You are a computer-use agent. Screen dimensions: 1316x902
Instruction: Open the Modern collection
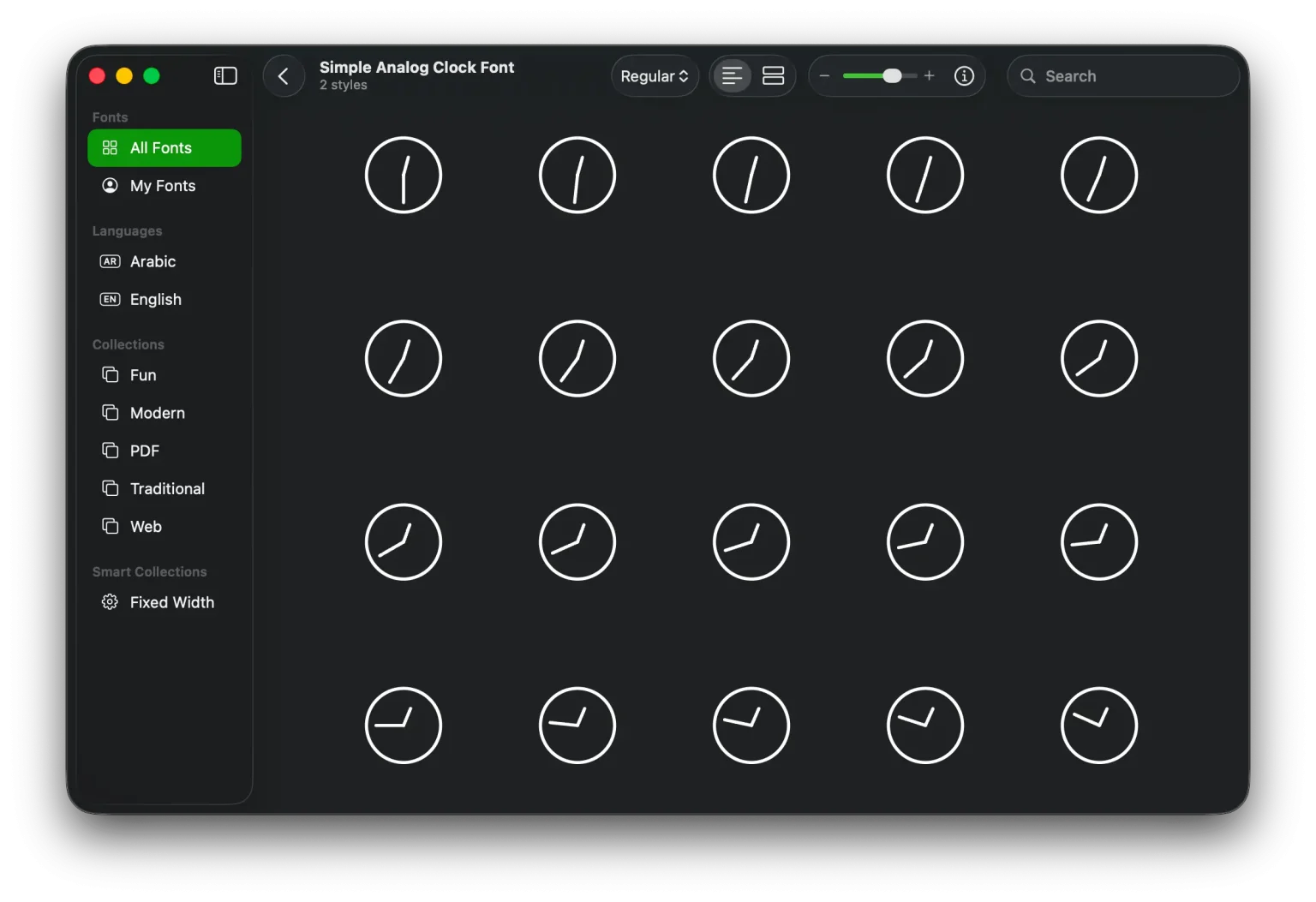pyautogui.click(x=157, y=412)
